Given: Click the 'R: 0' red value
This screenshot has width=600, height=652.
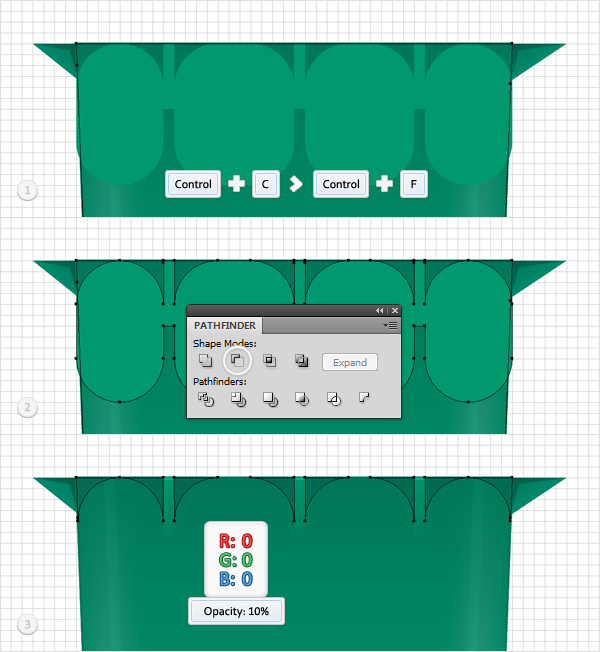Looking at the screenshot, I should tap(236, 541).
